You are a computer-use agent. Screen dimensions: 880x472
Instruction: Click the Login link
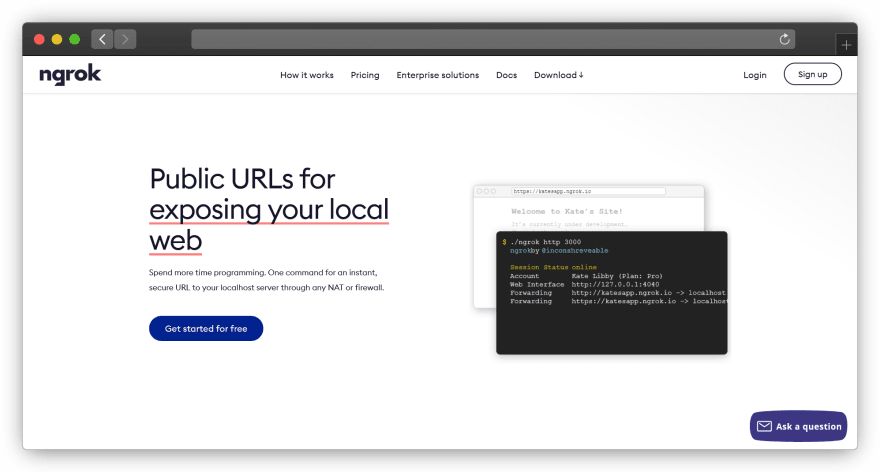(x=754, y=75)
